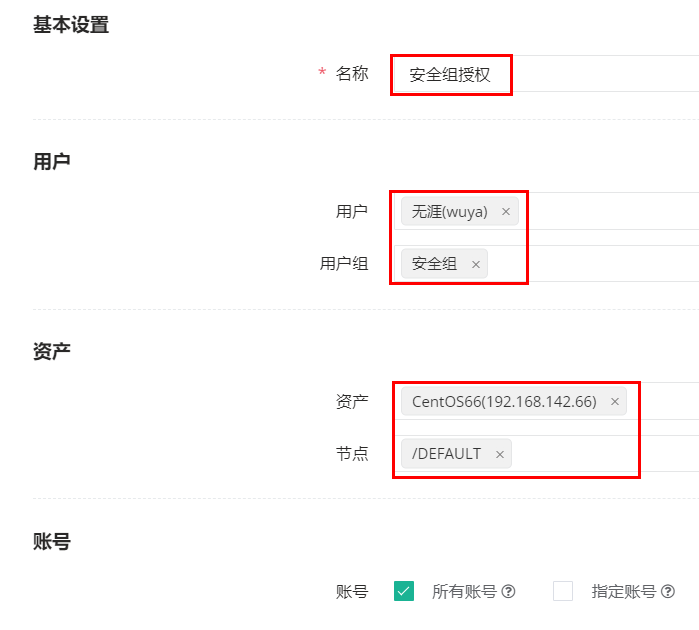Open the 节点 selection dropdown field
This screenshot has height=630, width=699.
coord(546,453)
